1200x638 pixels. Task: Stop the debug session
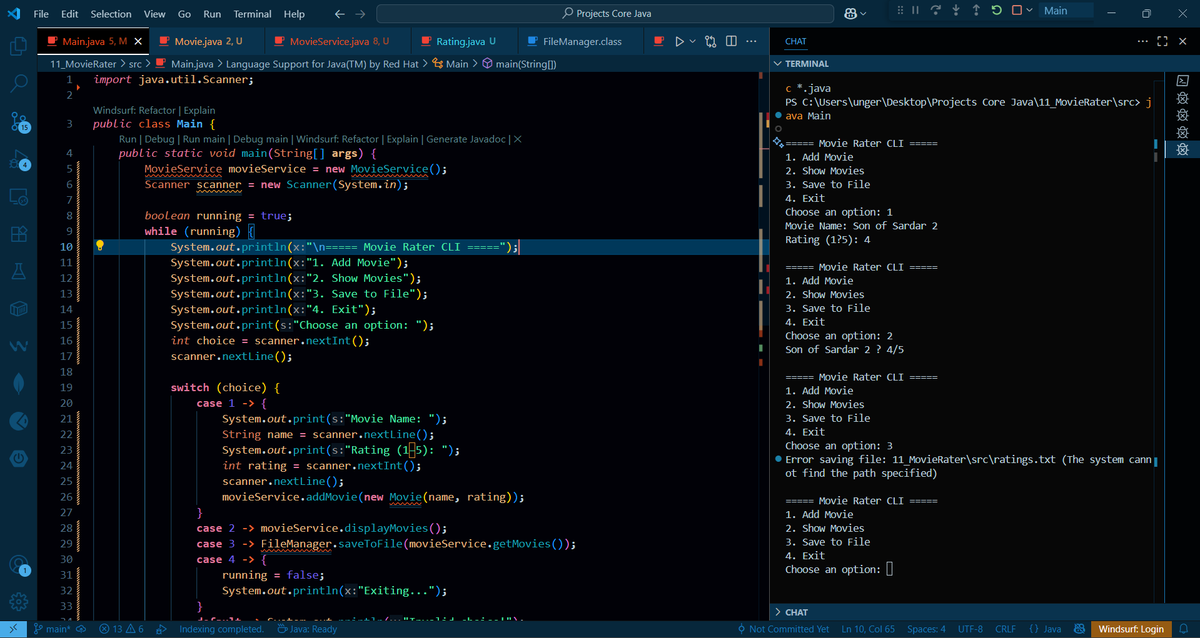pos(1015,11)
